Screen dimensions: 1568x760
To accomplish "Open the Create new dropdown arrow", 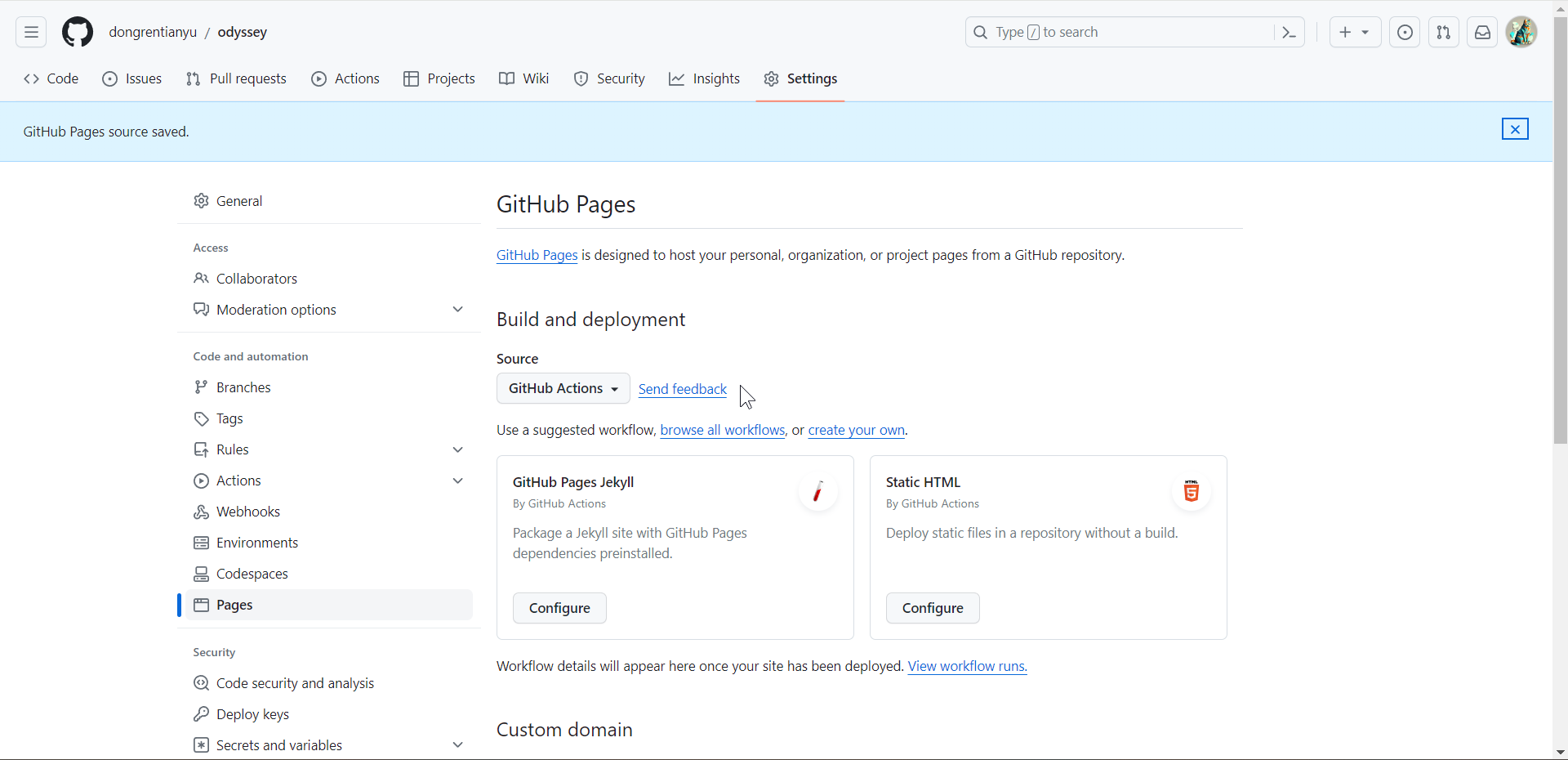I will 1365,33.
